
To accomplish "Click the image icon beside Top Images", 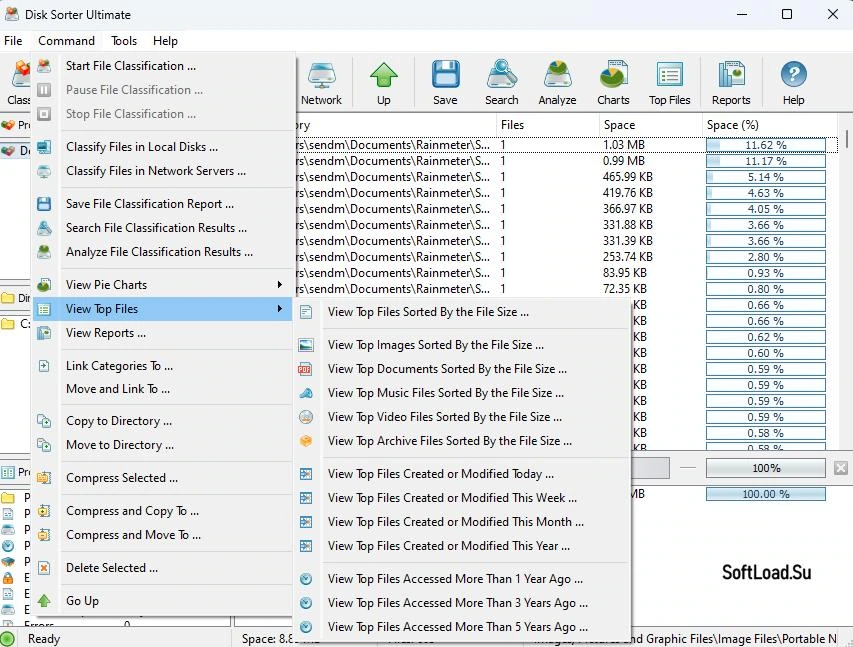I will tap(306, 345).
